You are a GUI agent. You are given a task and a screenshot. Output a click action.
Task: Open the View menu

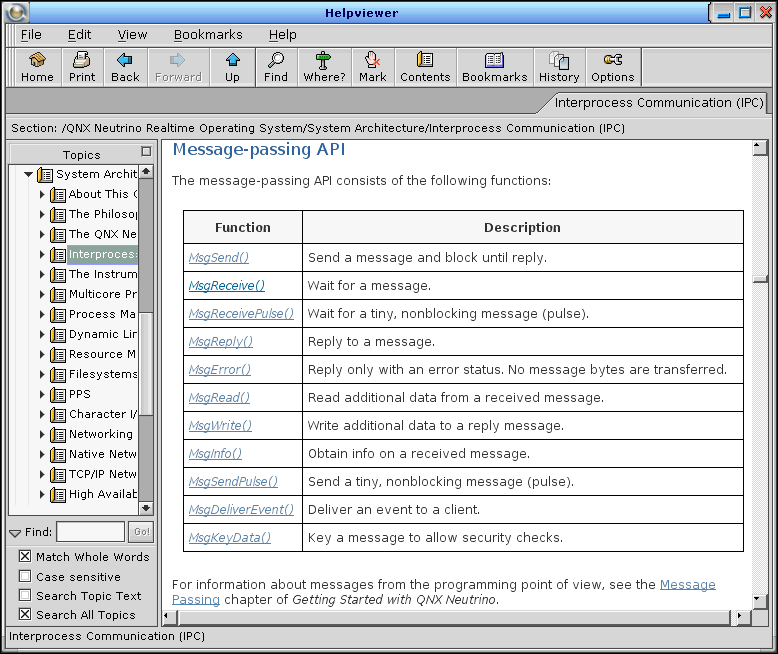pyautogui.click(x=132, y=35)
